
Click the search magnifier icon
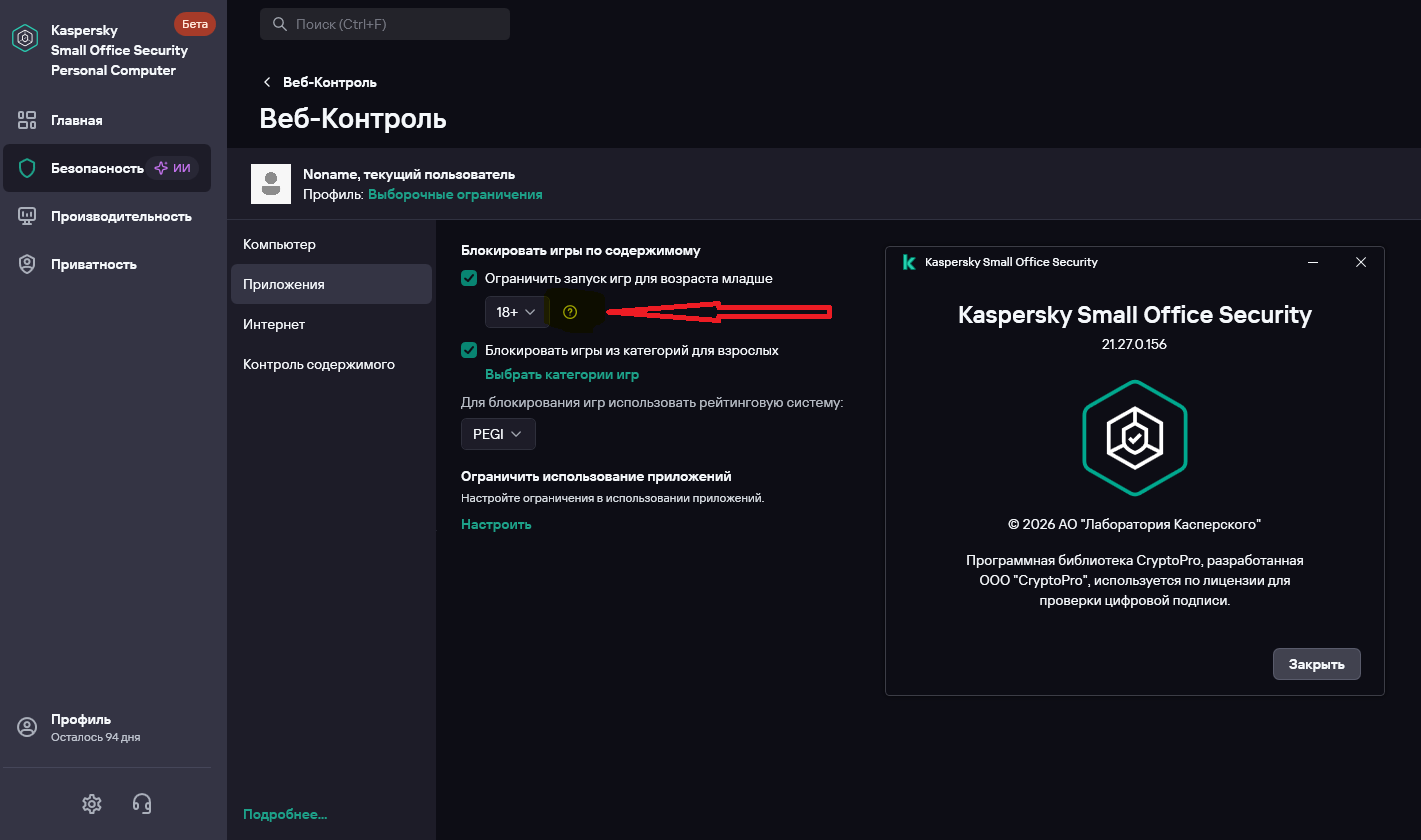pyautogui.click(x=278, y=24)
